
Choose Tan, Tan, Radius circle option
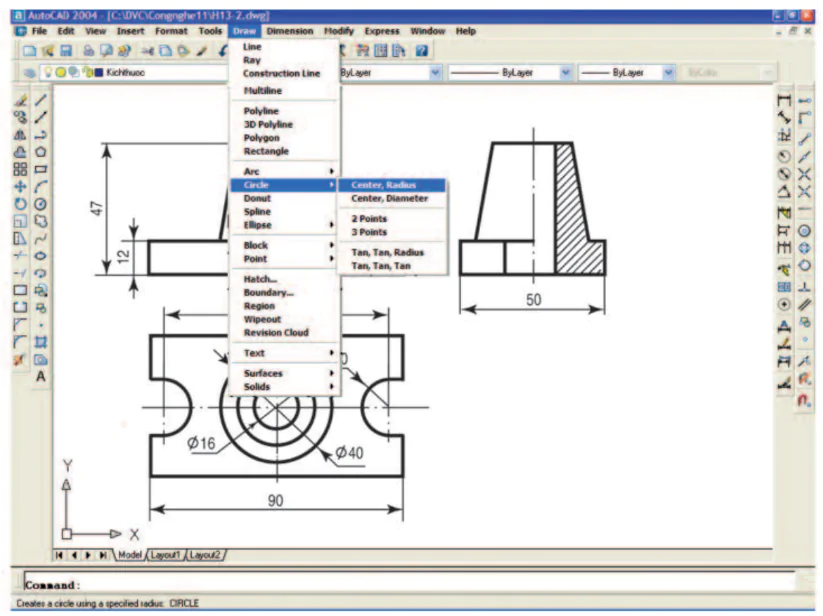point(392,252)
